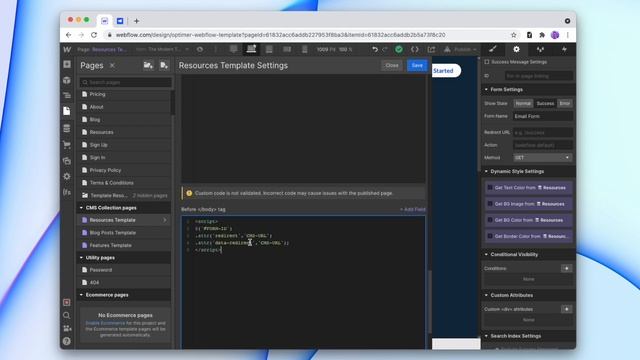Add a Conditional Visibility condition
640x360 pixels.
pyautogui.click(x=567, y=268)
